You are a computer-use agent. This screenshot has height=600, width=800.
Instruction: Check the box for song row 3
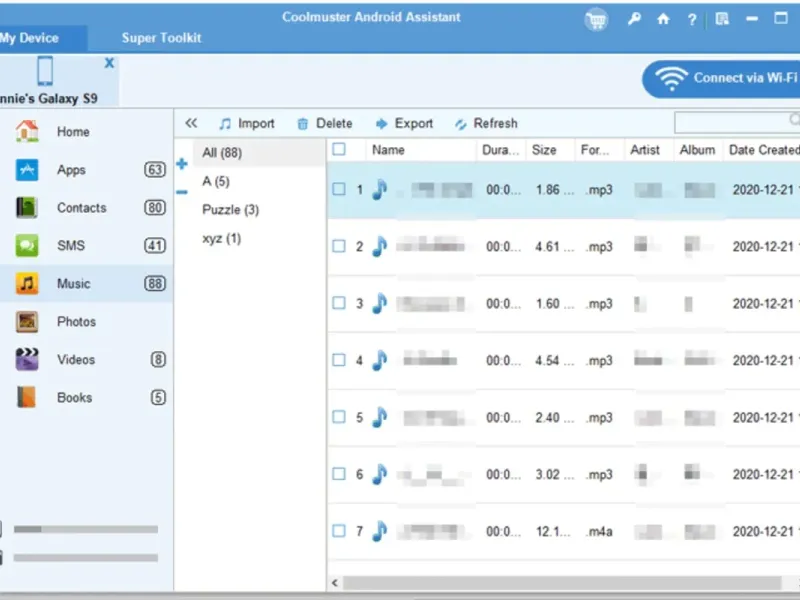pos(339,303)
